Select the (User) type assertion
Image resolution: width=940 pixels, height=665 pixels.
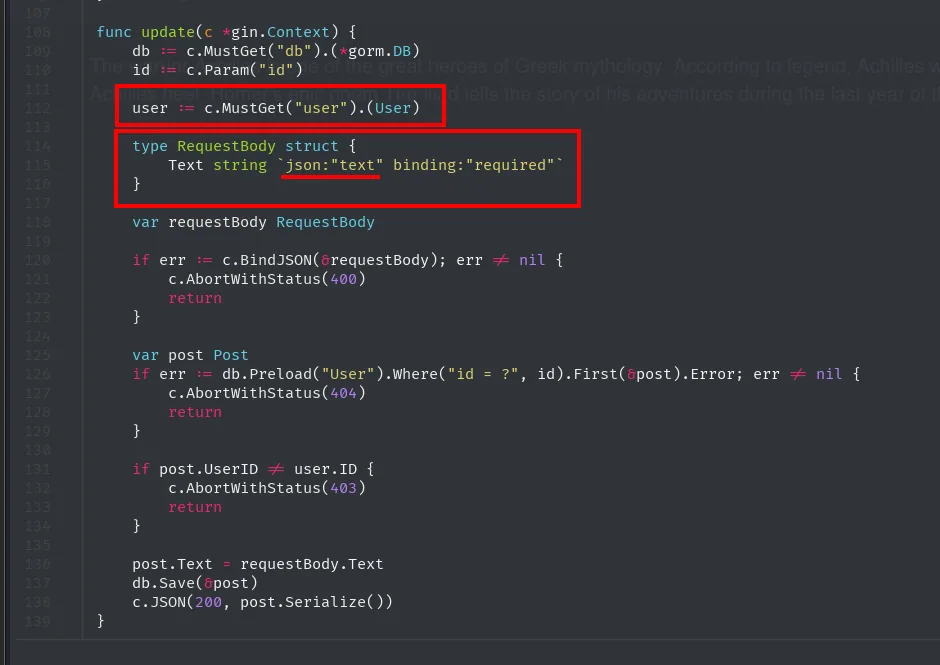click(x=393, y=108)
